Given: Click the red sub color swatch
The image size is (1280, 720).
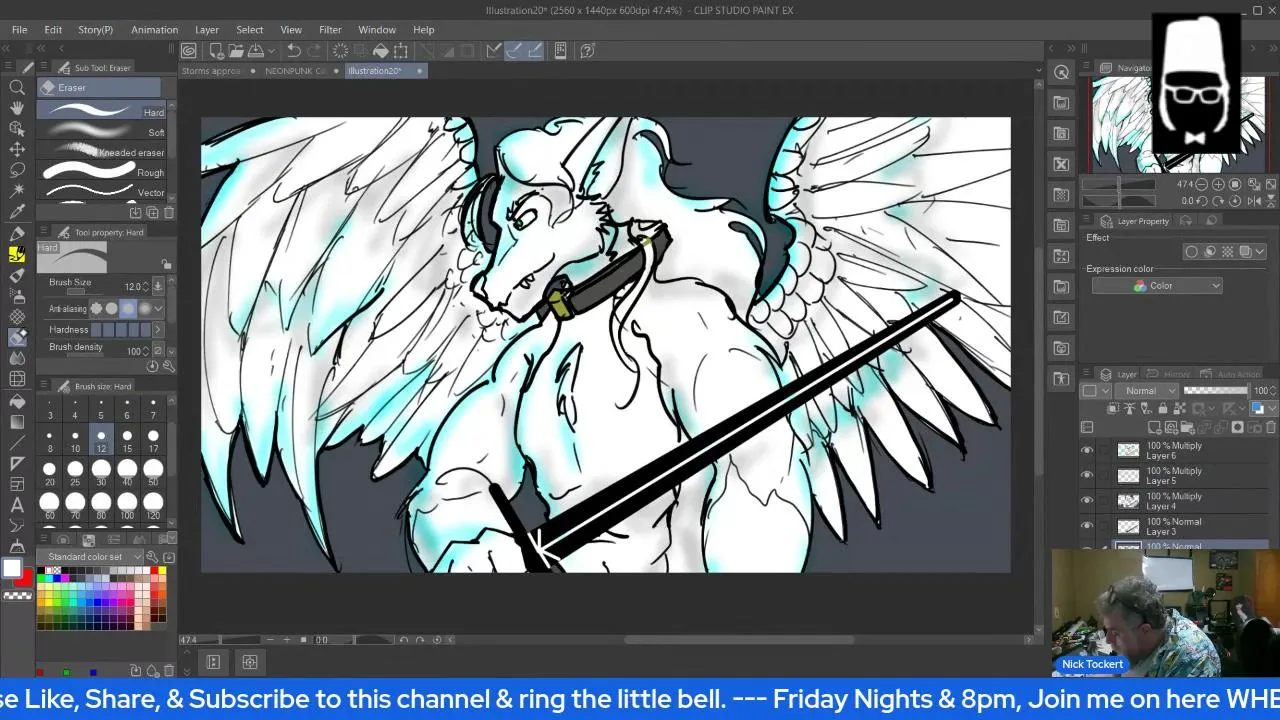Looking at the screenshot, I should tap(24, 579).
